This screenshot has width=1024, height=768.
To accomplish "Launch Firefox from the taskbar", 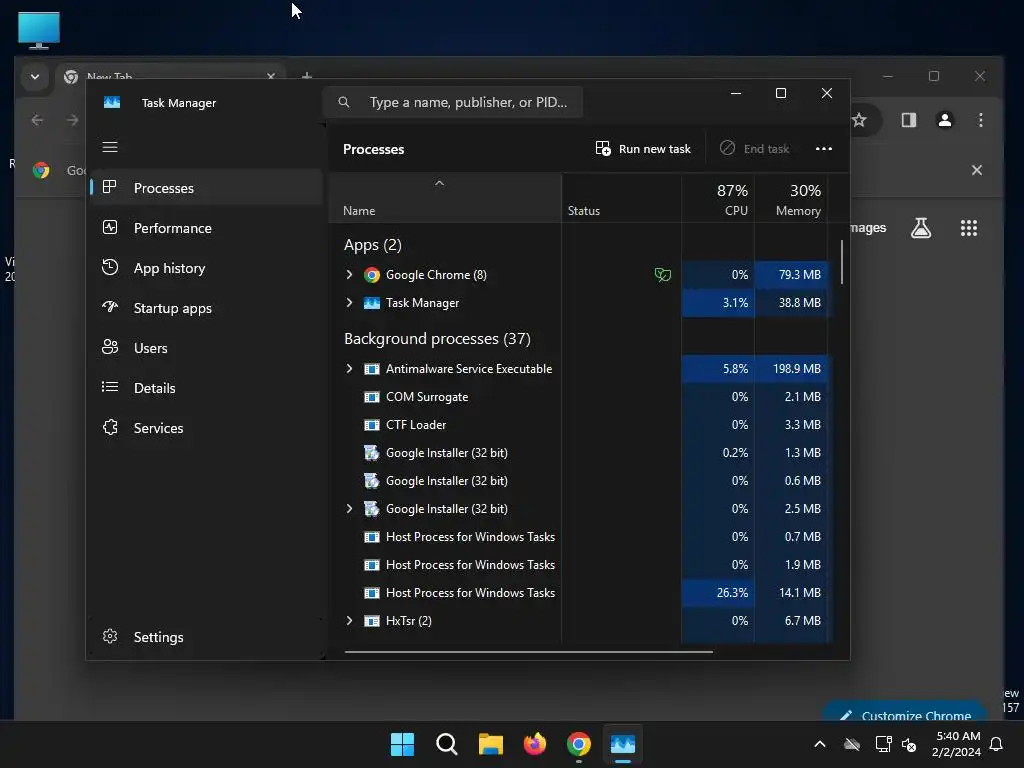I will point(535,744).
